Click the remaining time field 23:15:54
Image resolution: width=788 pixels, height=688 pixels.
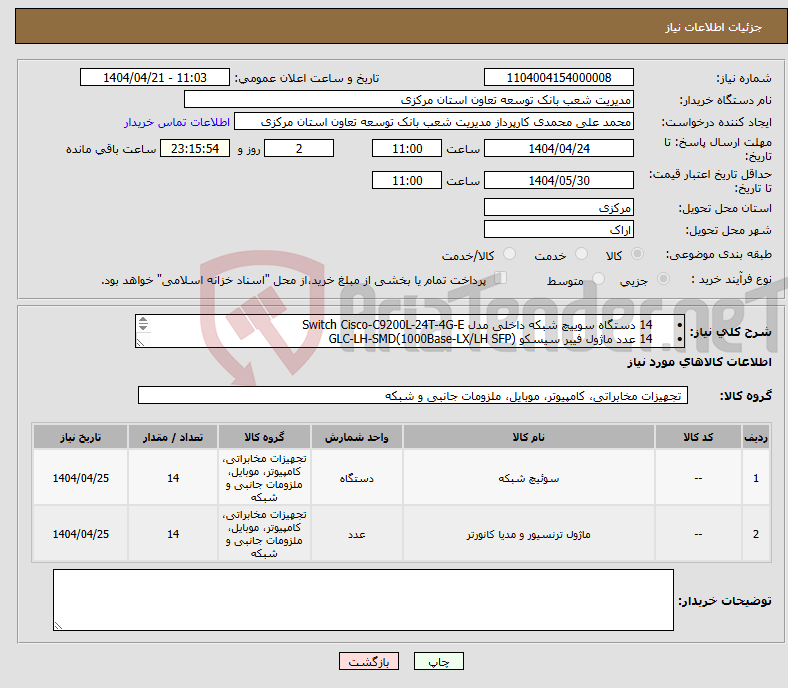195,148
